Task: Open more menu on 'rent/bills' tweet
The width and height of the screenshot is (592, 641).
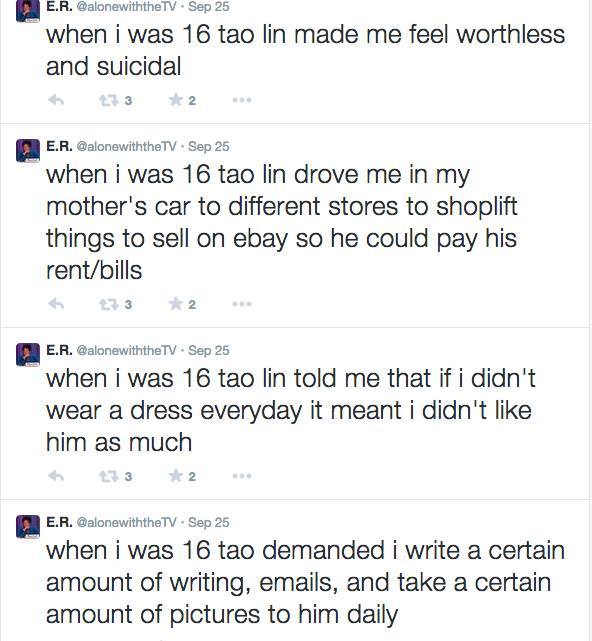Action: (242, 304)
